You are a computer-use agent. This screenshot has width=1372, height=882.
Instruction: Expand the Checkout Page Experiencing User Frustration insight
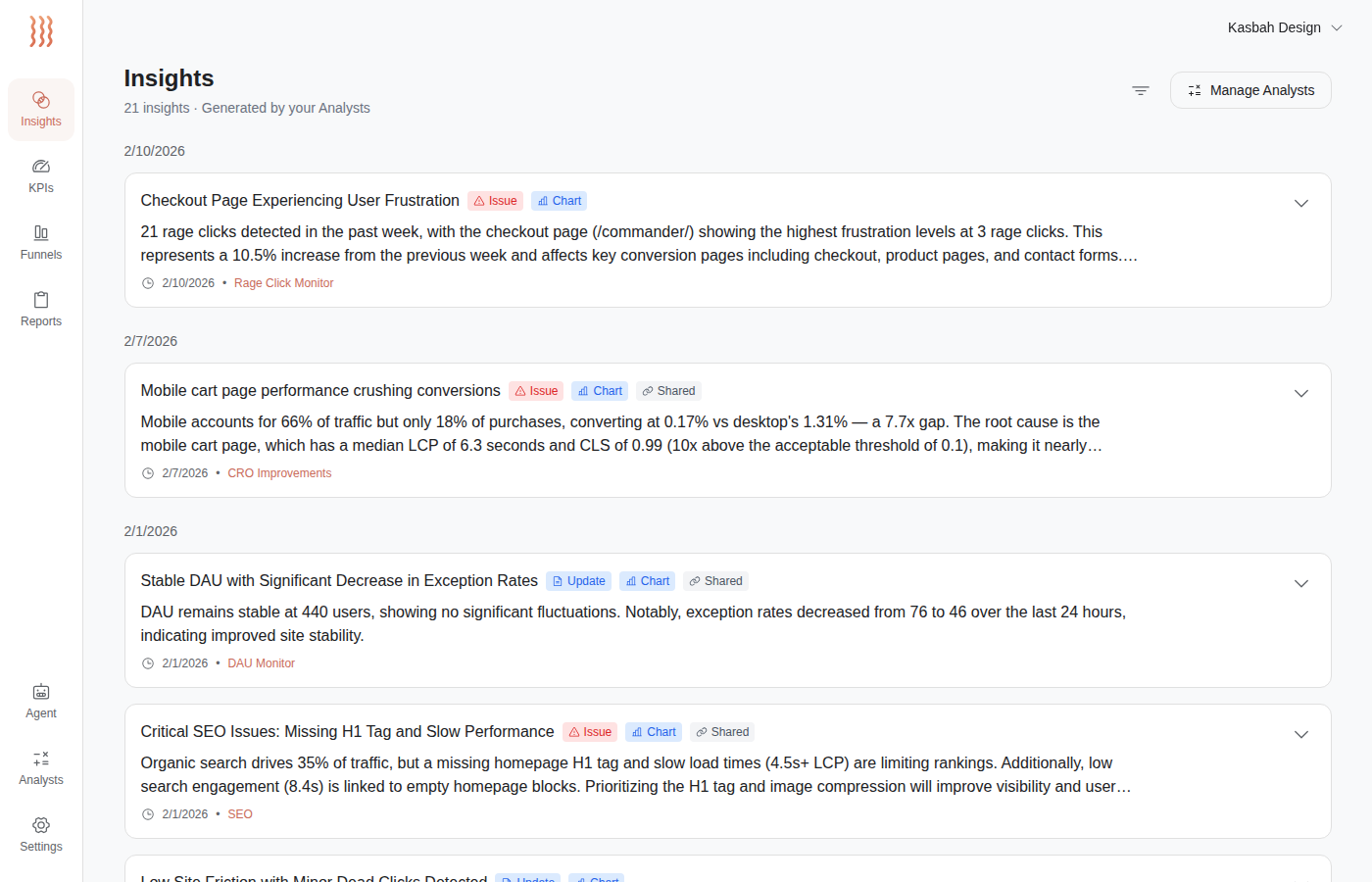(1301, 203)
